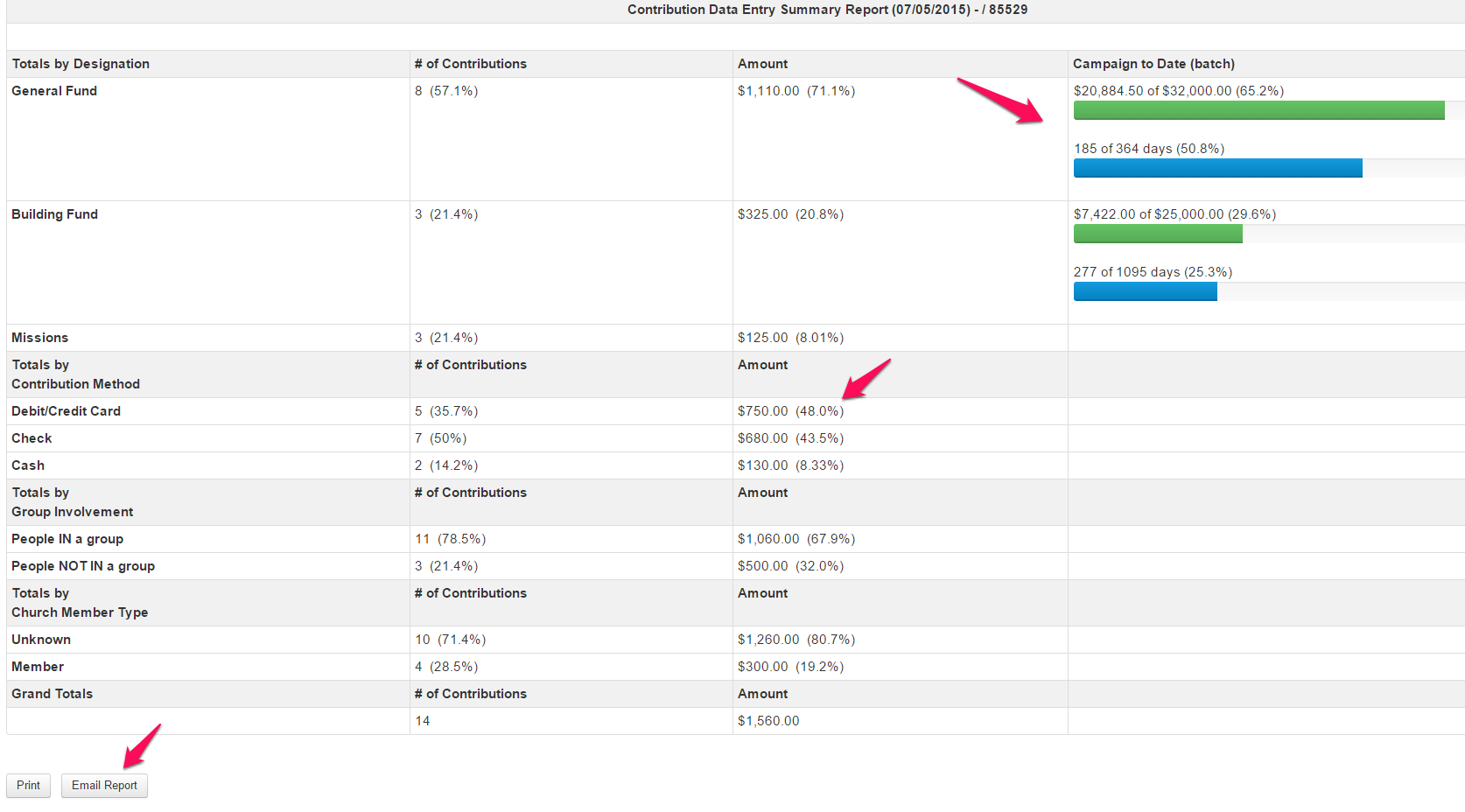Click General Fund campaign amount progress bar
1465x812 pixels.
pos(1269,110)
